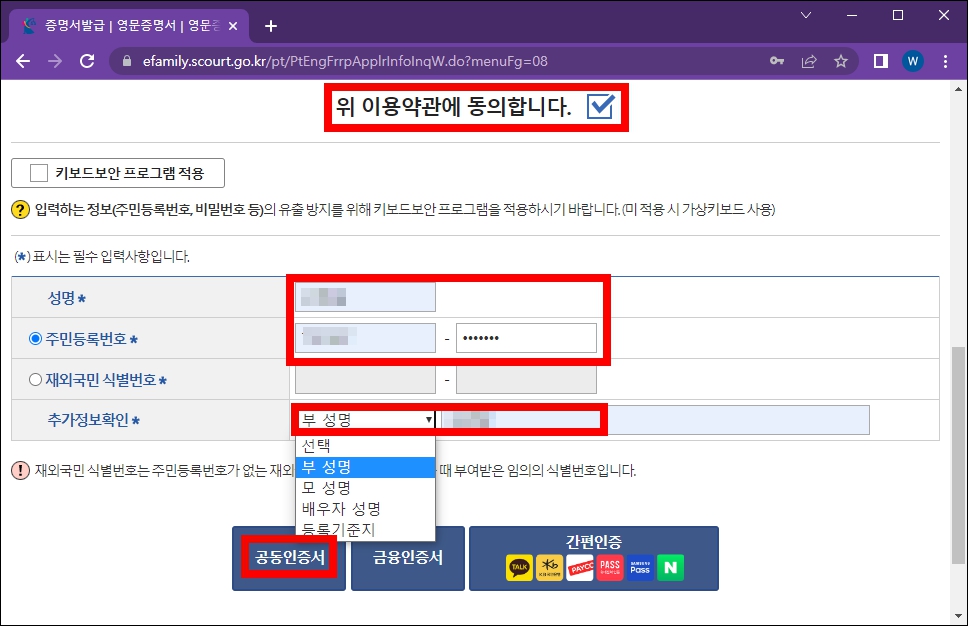Open the 추가정보확인 dropdown arrow

[427, 419]
